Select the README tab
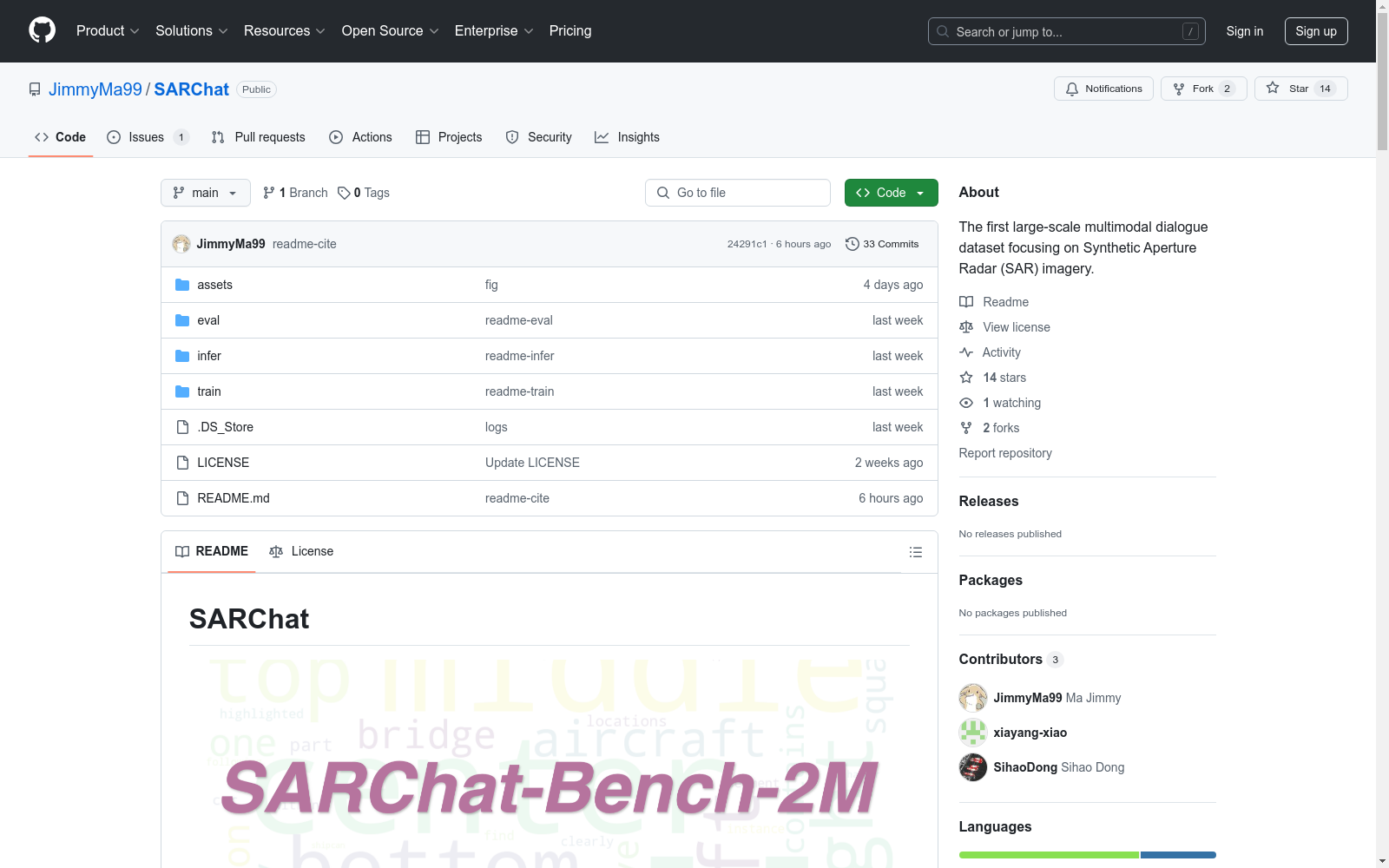Image resolution: width=1389 pixels, height=868 pixels. pos(212,551)
